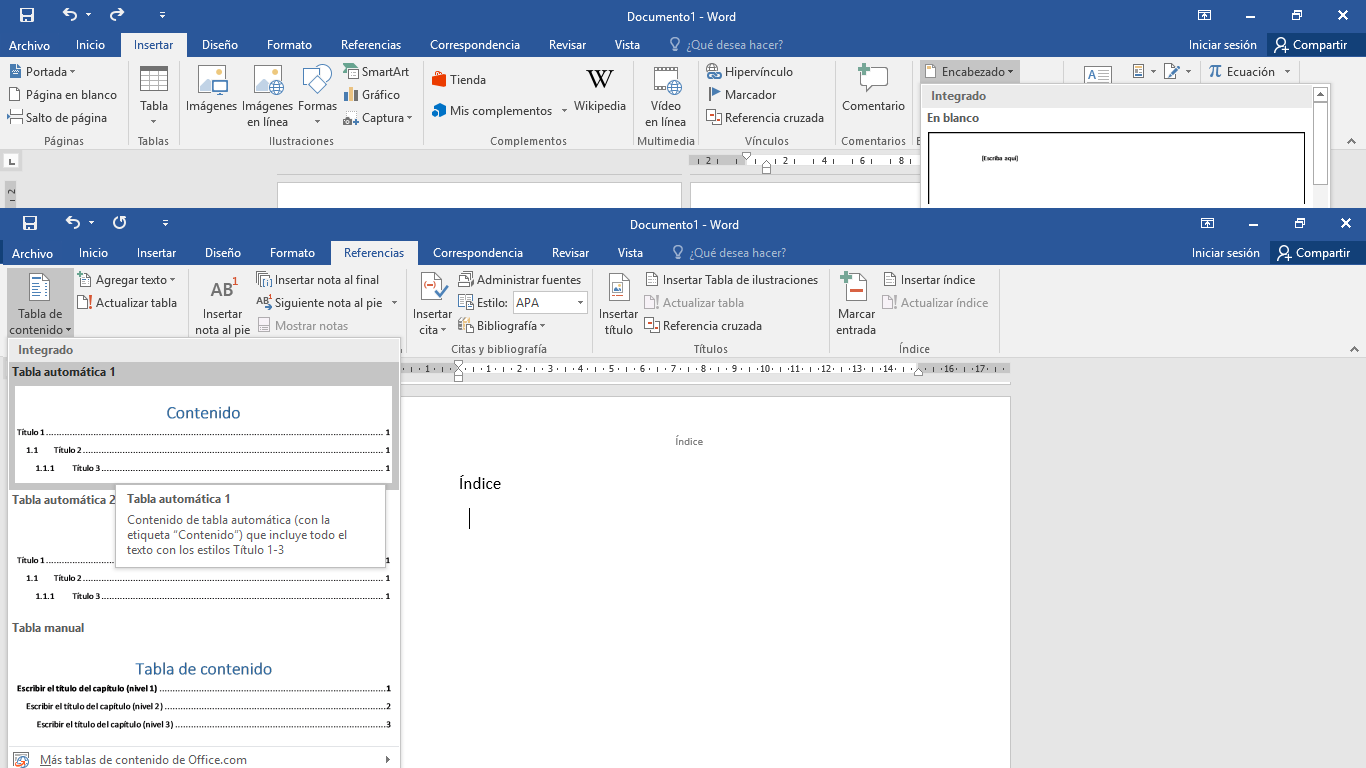This screenshot has height=768, width=1366.
Task: Insert SmartArt from the upper window ribbon
Action: [x=376, y=72]
